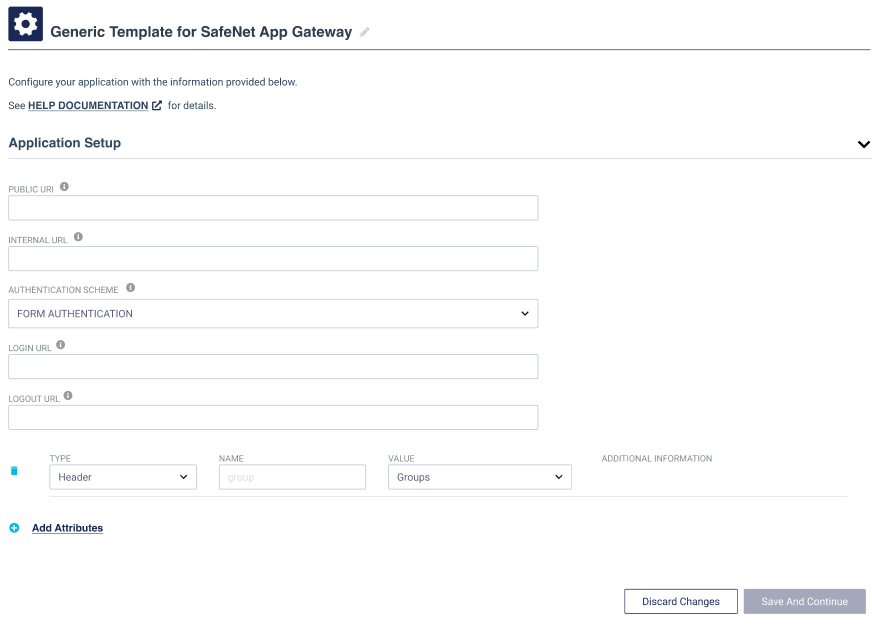Click the Logout URL info icon
This screenshot has height=626, width=872.
click(x=68, y=396)
